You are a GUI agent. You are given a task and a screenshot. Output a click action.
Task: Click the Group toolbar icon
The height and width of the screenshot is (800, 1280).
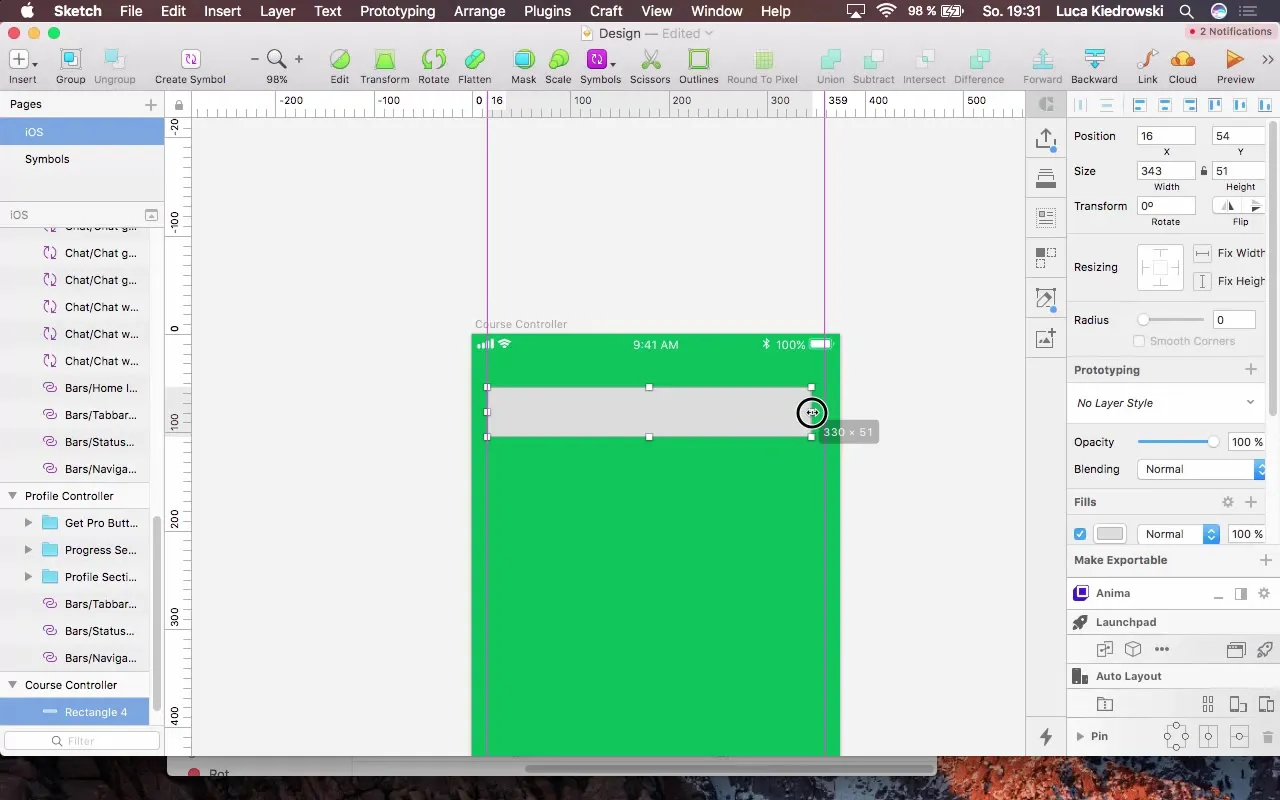(x=70, y=60)
